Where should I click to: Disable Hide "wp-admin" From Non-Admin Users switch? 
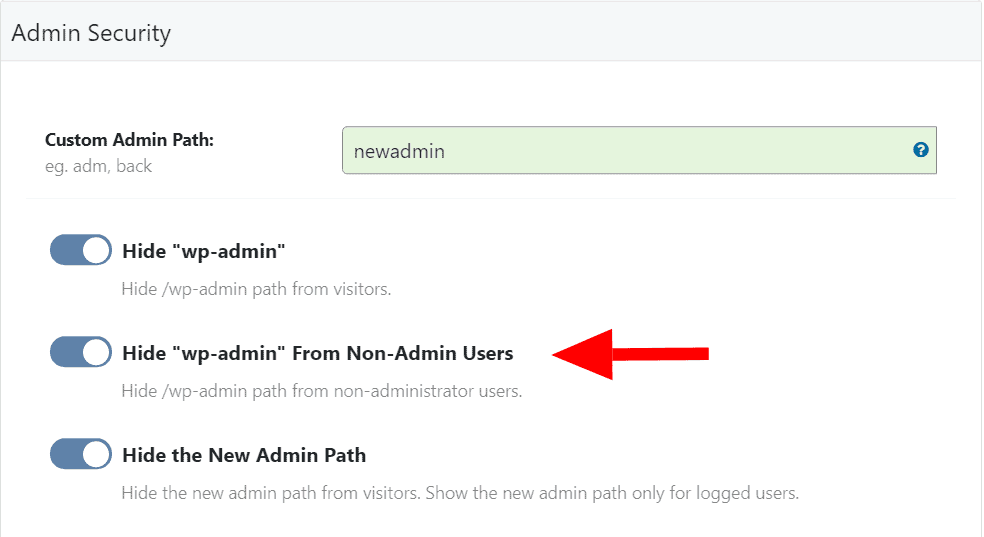tap(80, 352)
